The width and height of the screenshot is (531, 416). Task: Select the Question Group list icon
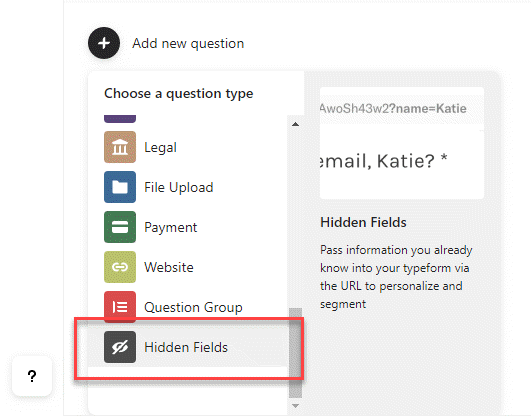pos(120,307)
